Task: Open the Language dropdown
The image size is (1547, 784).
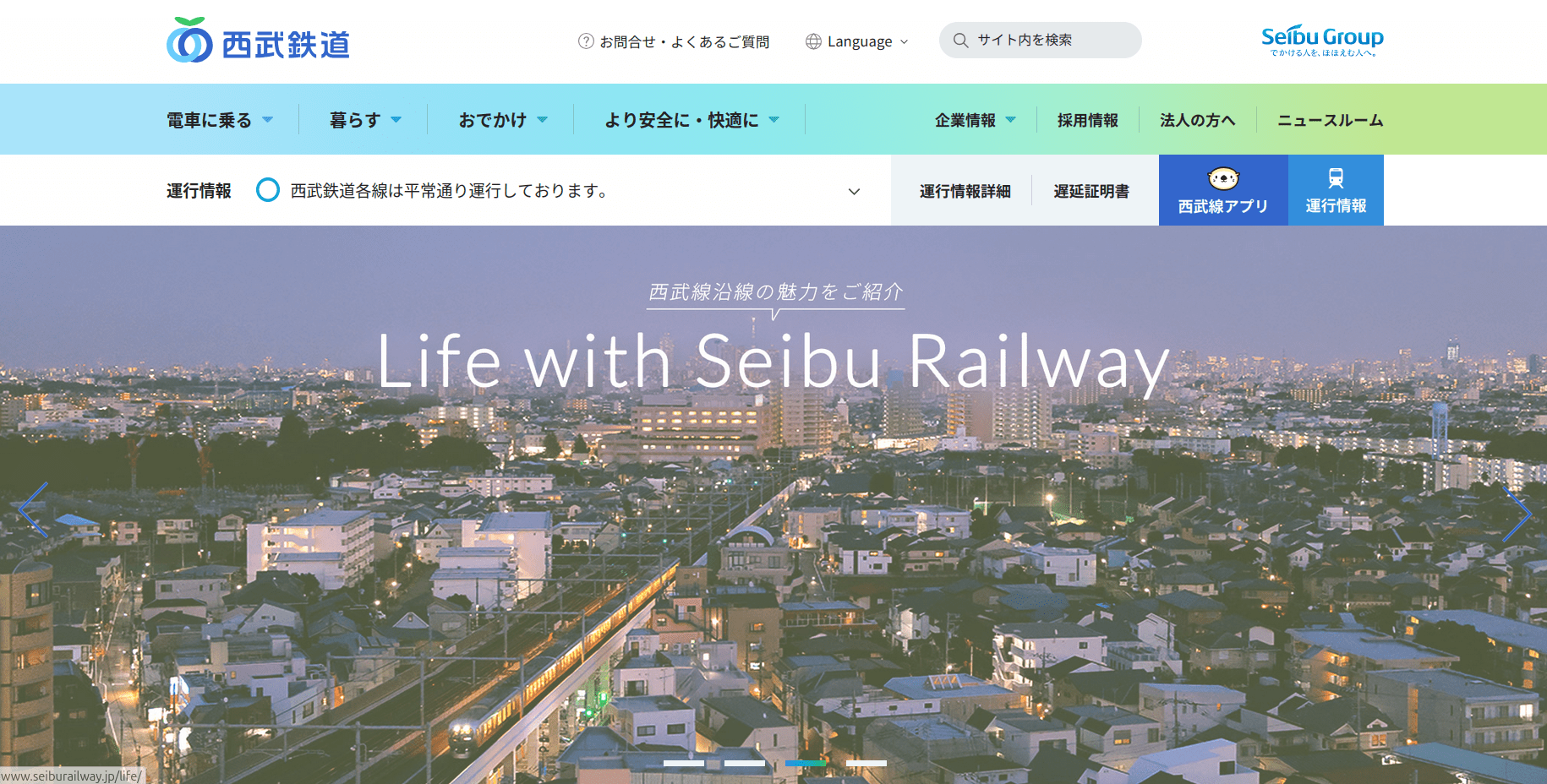Action: [857, 41]
